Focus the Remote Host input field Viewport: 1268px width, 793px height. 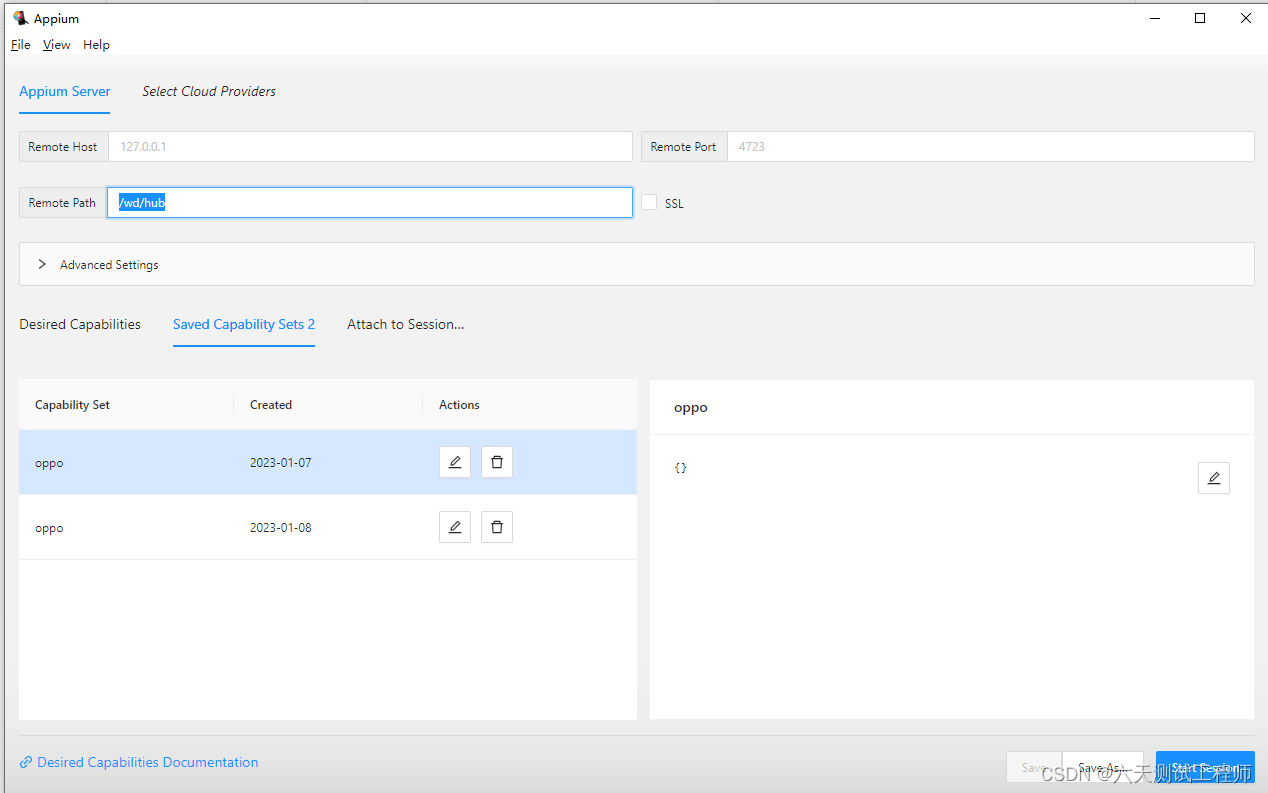370,146
